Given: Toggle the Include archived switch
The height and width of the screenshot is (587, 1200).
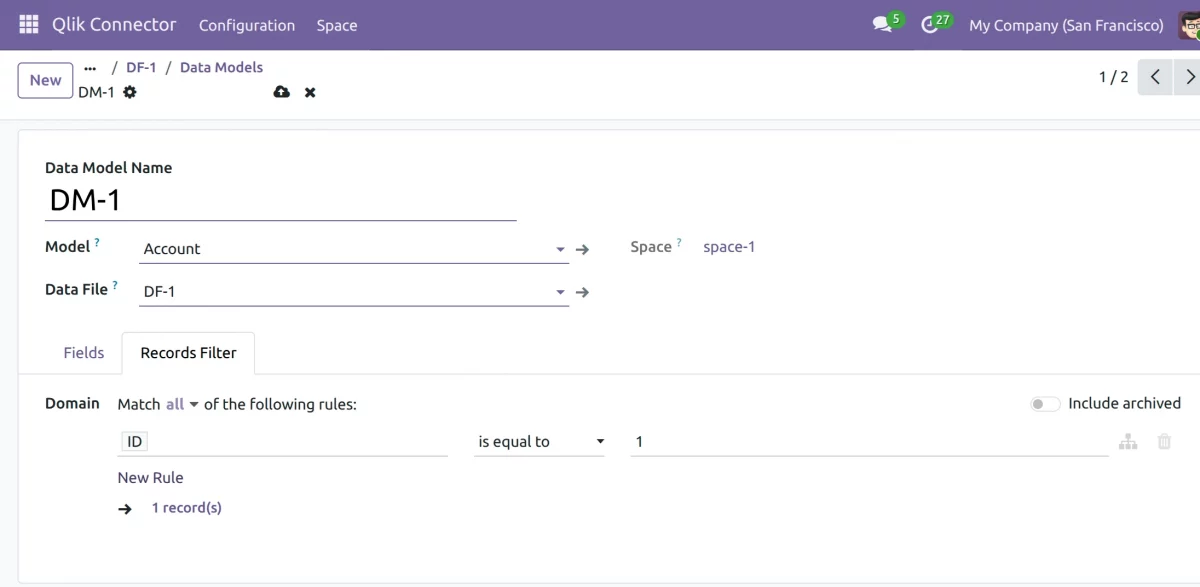Looking at the screenshot, I should tap(1045, 404).
